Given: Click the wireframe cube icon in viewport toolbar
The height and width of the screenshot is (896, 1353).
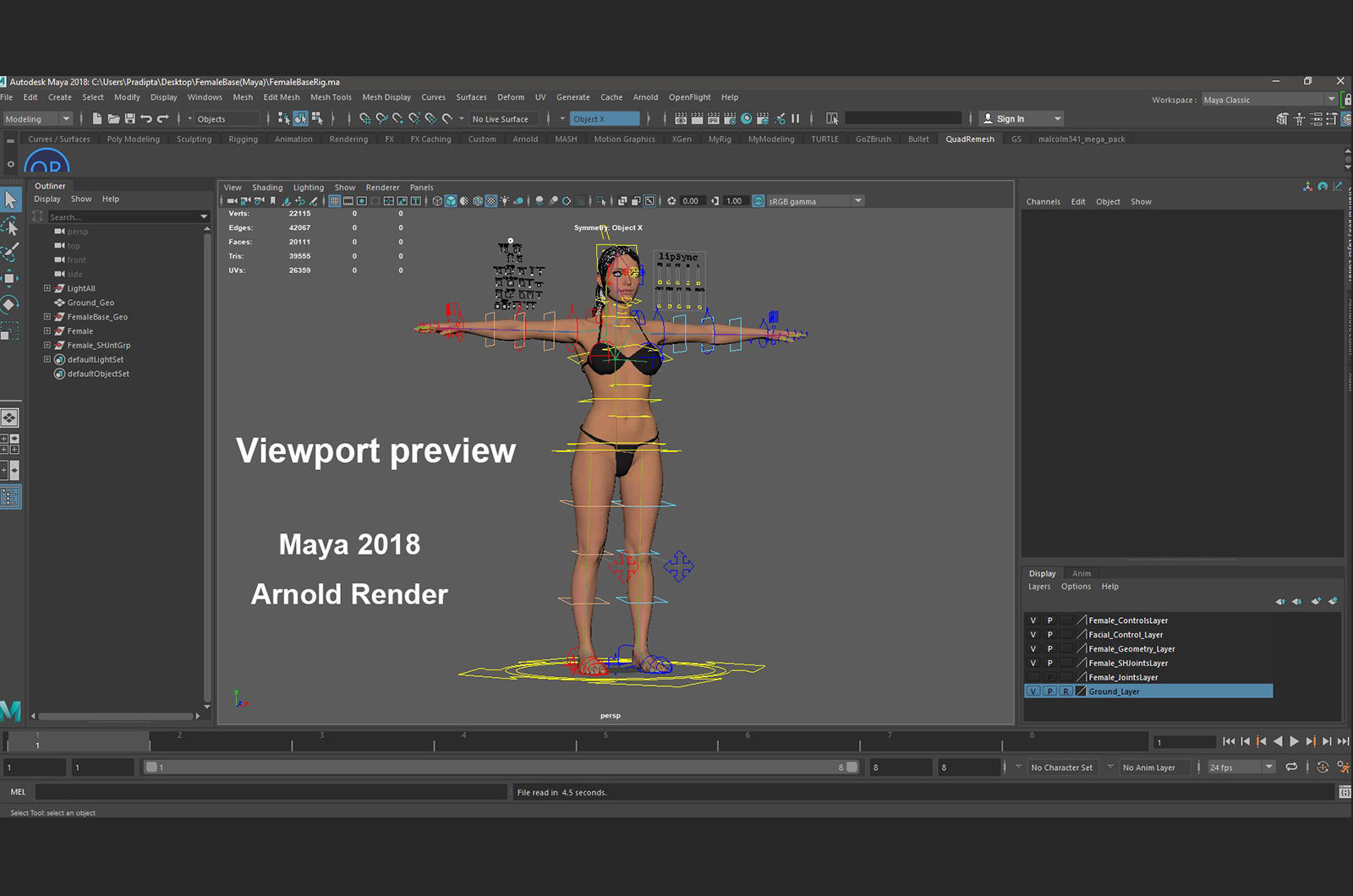Looking at the screenshot, I should click(437, 201).
